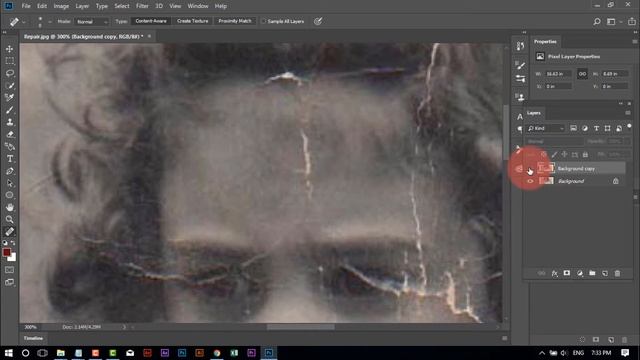Screen dimensions: 640x360
Task: Select the Rectangular Marquee tool
Action: [9, 61]
